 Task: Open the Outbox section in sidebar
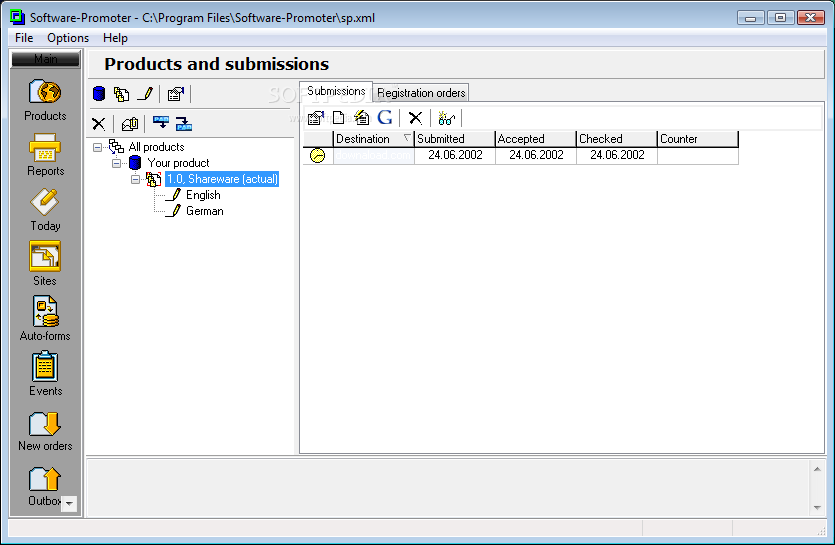click(45, 486)
